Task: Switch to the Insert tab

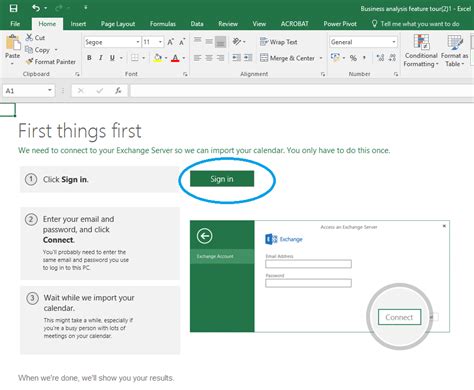Action: [x=78, y=24]
